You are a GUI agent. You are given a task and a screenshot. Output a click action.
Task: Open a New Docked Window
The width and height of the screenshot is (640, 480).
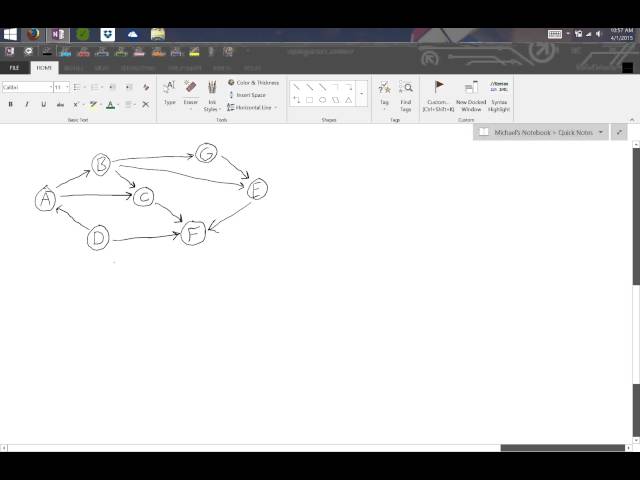click(x=471, y=96)
